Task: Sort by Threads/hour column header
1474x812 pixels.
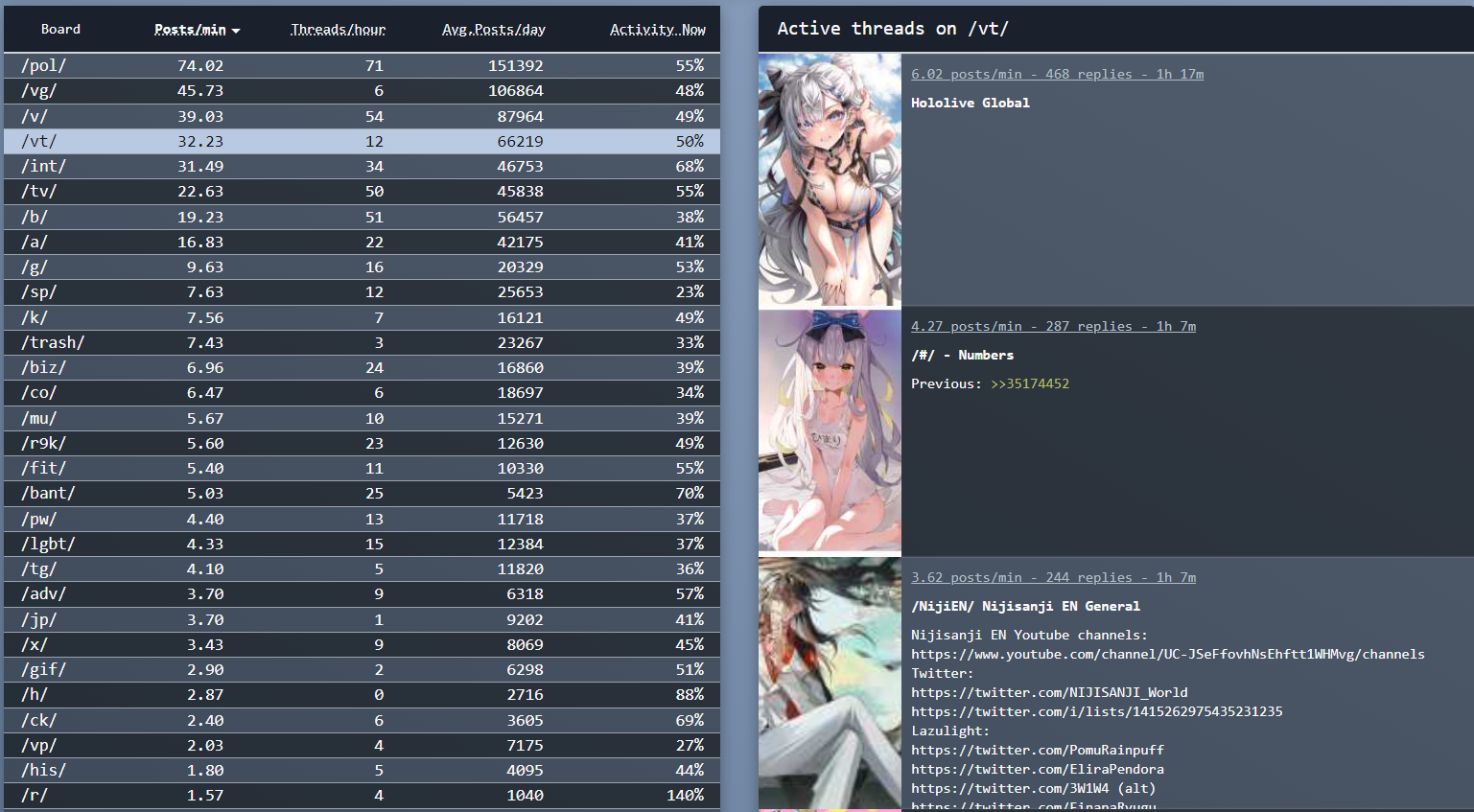Action: pos(339,30)
